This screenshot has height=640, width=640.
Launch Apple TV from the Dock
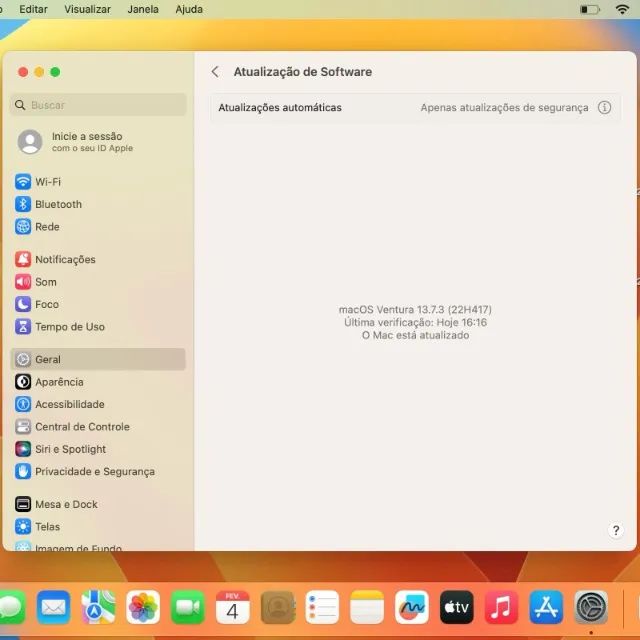[457, 607]
